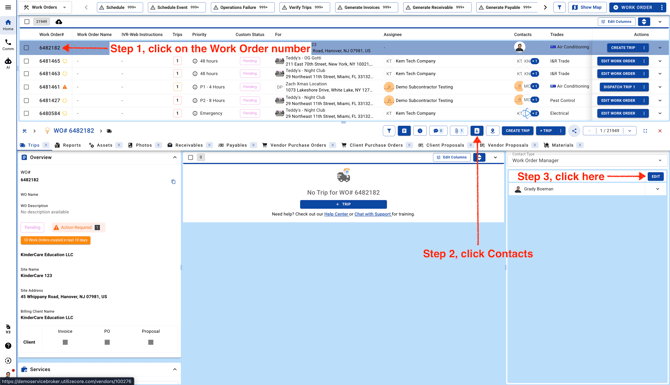
Task: Expand detail panel to fullscreen
Action: [x=645, y=131]
